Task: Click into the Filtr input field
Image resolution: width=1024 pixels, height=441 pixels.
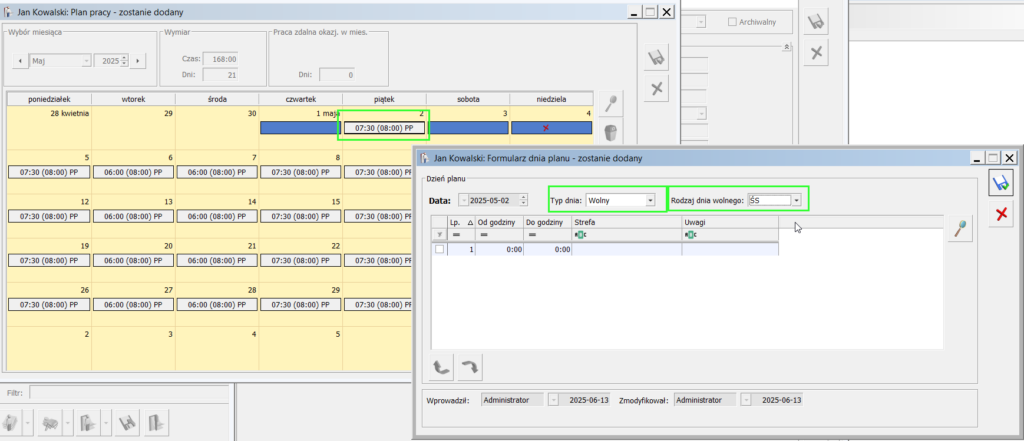Action: [129, 393]
